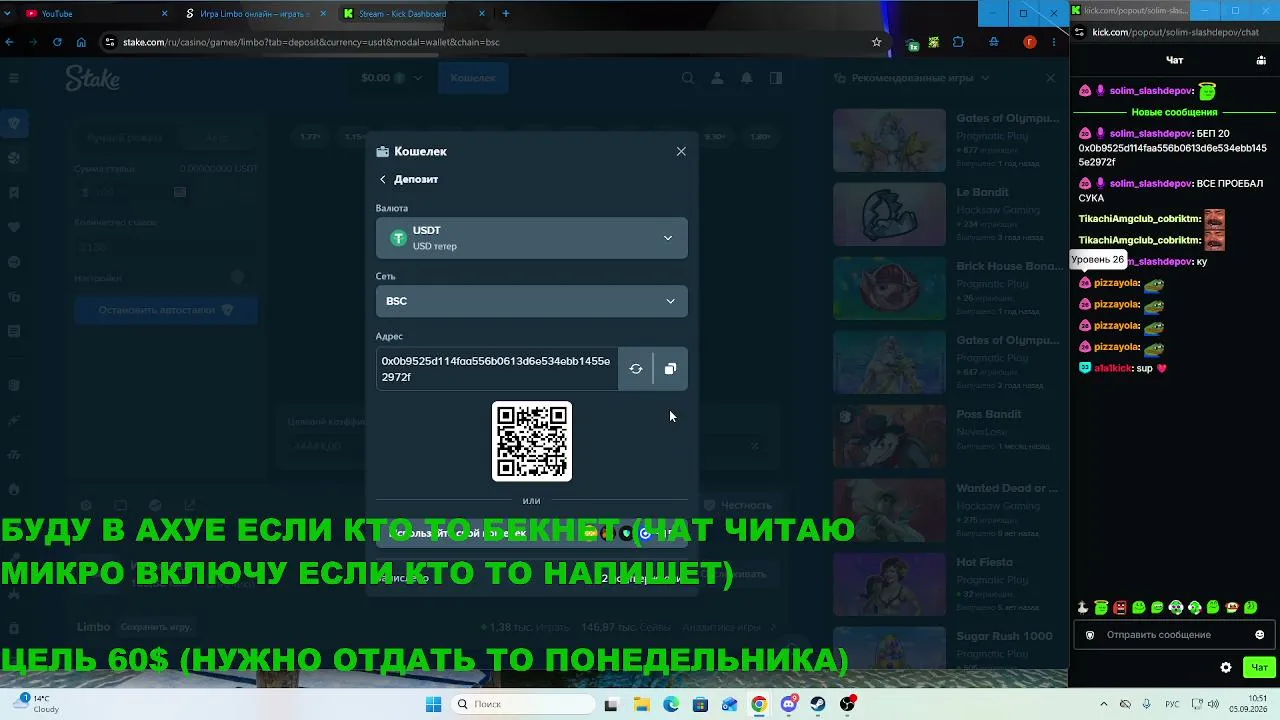Open the Stake sidebar hamburger menu
This screenshot has width=1280, height=720.
tap(14, 78)
